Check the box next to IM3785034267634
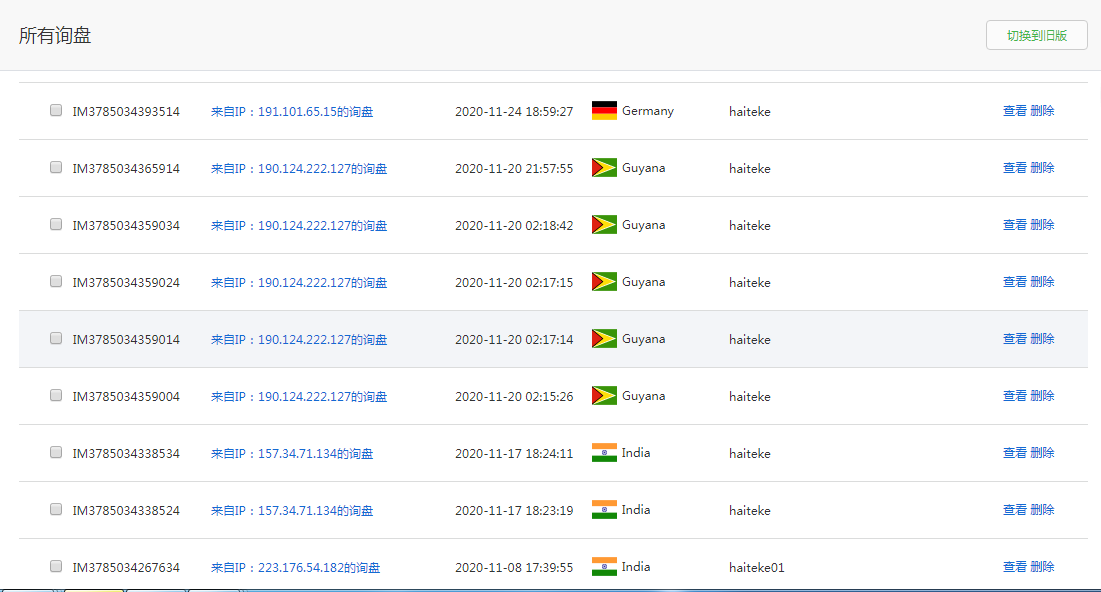 click(x=56, y=567)
